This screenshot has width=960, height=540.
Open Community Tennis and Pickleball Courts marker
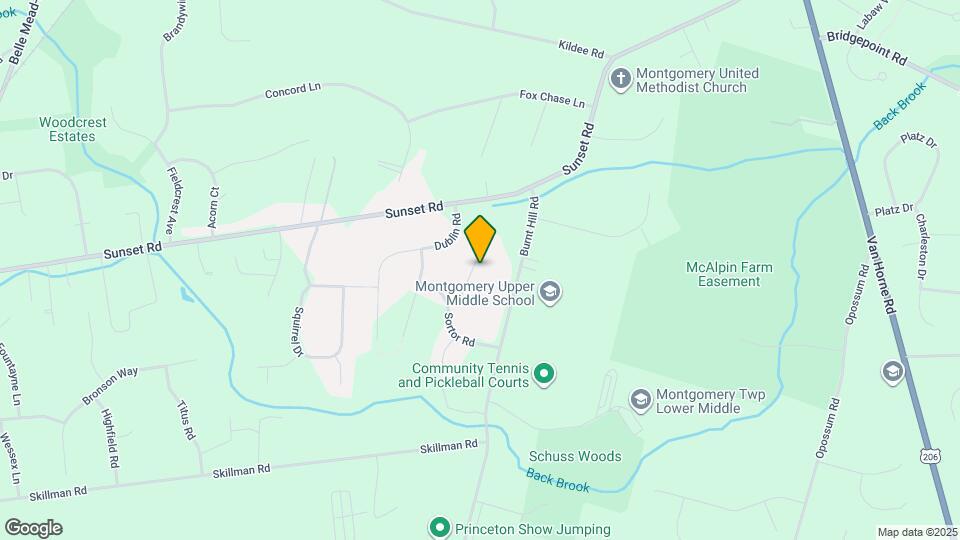coord(544,373)
